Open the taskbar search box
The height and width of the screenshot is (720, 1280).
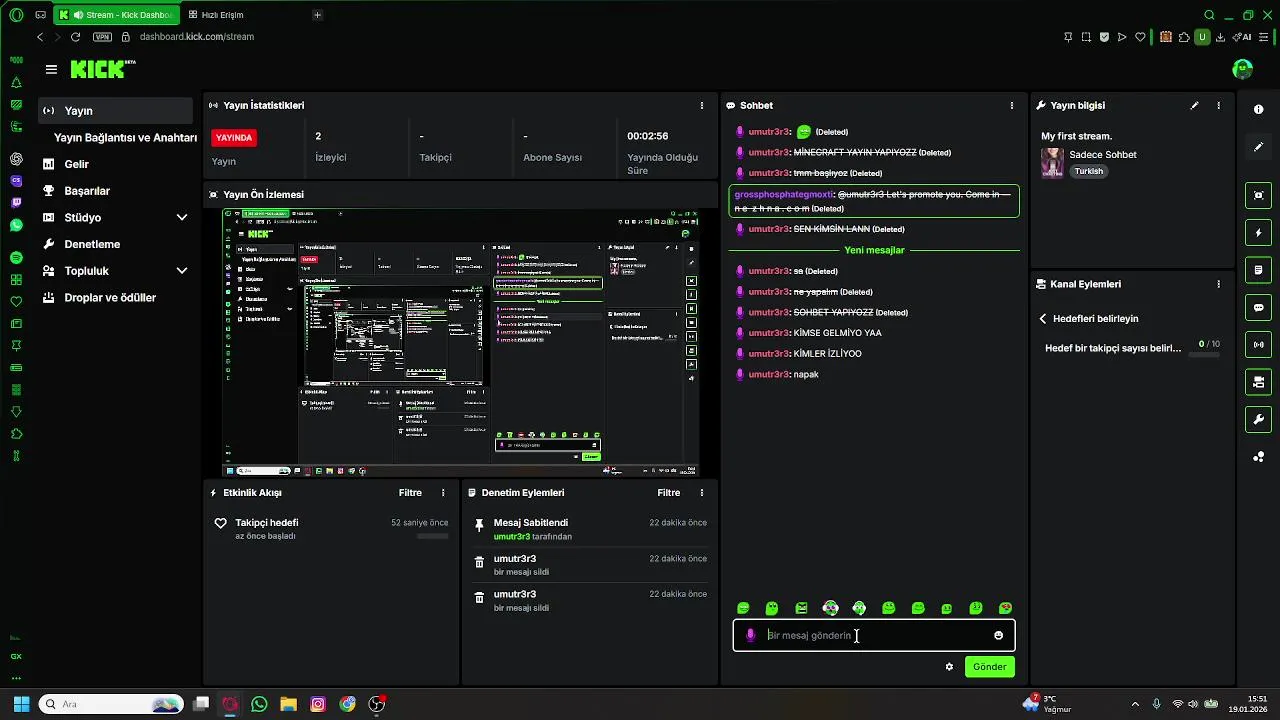click(x=111, y=704)
